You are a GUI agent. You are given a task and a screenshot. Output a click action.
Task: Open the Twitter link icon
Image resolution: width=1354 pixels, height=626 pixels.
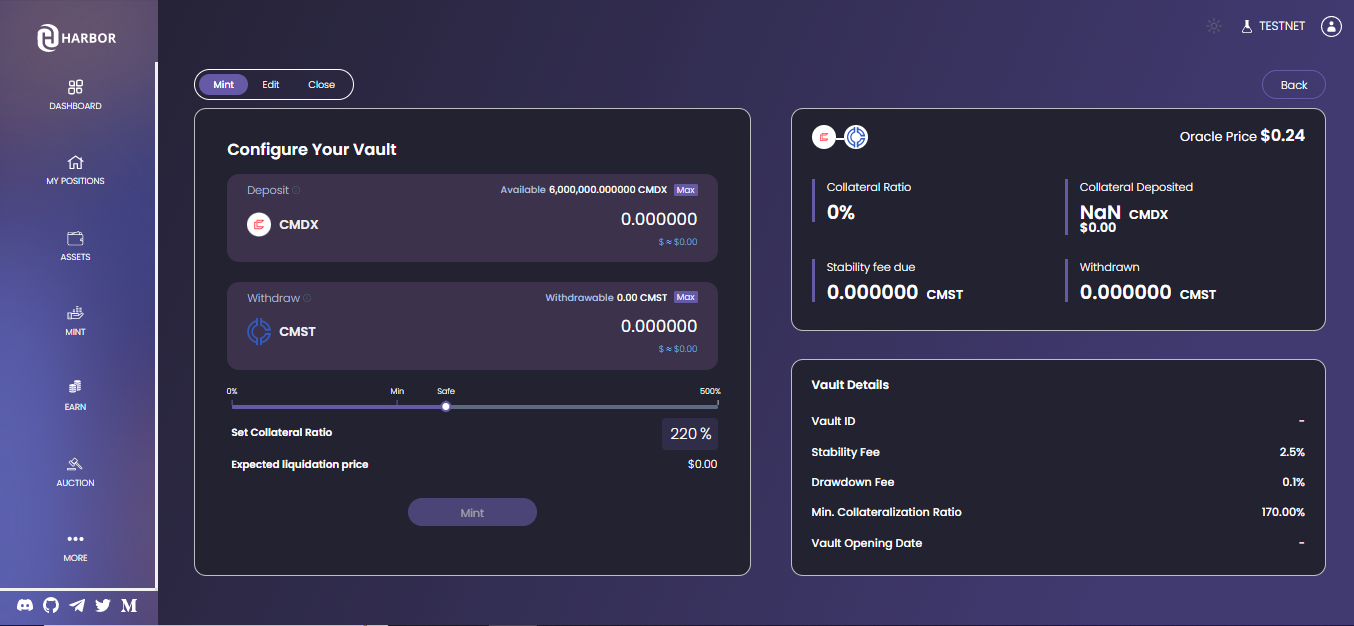click(103, 605)
